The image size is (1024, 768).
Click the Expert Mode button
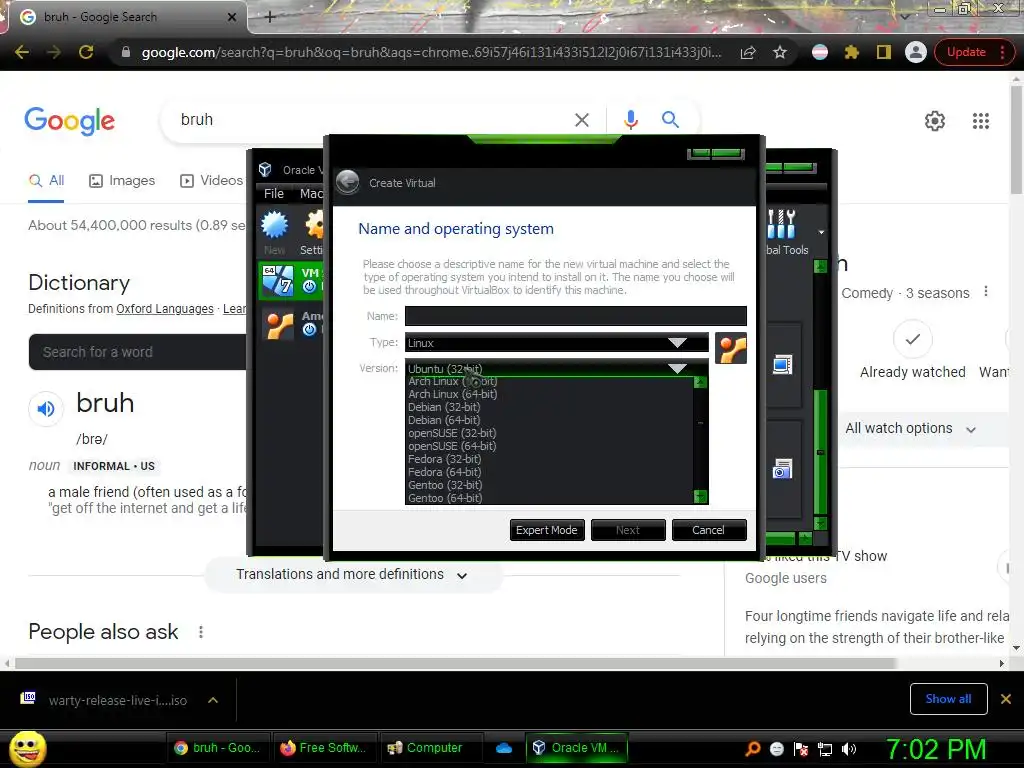(x=547, y=530)
